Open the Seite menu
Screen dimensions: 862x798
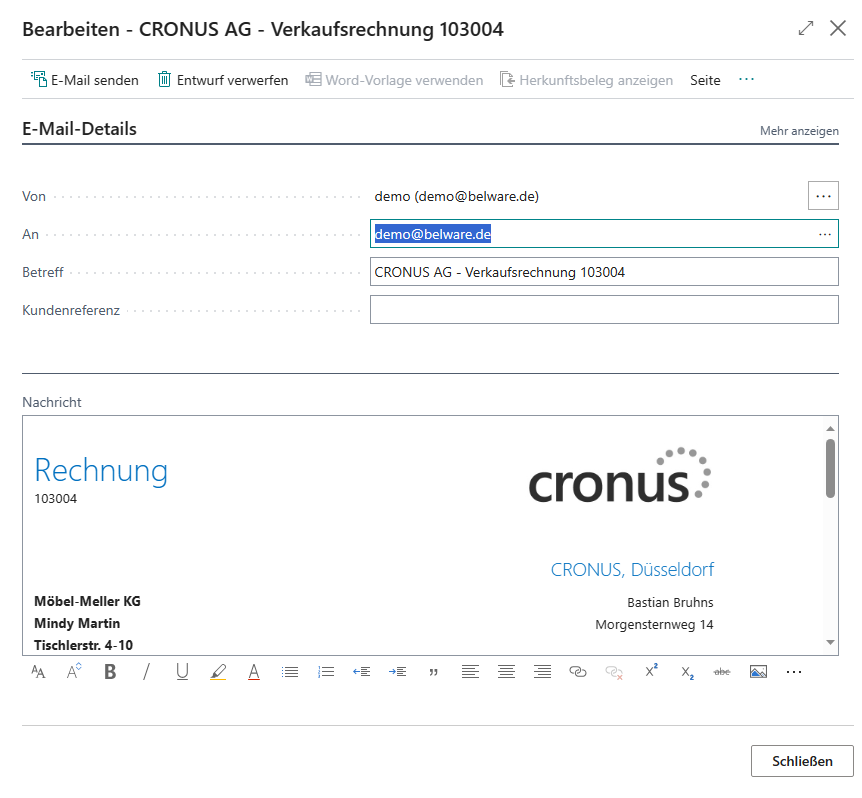[x=705, y=80]
